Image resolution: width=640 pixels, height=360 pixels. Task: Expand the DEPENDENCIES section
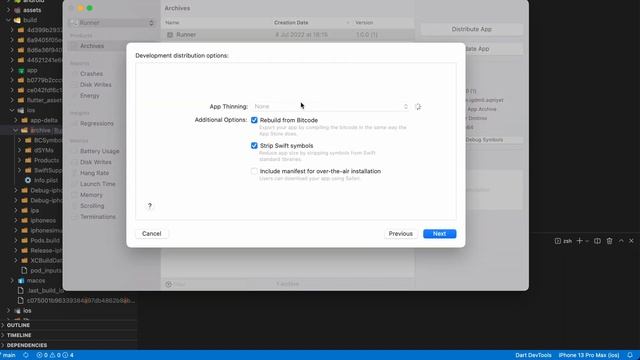(x=27, y=345)
